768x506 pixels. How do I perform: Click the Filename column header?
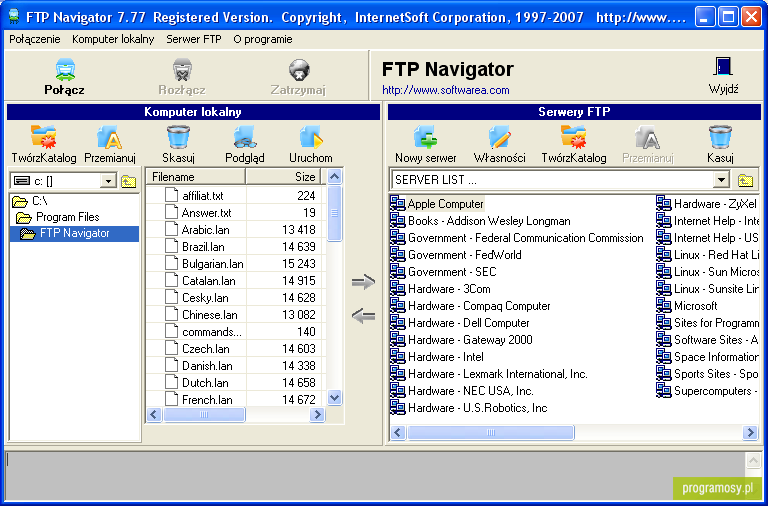pos(196,177)
